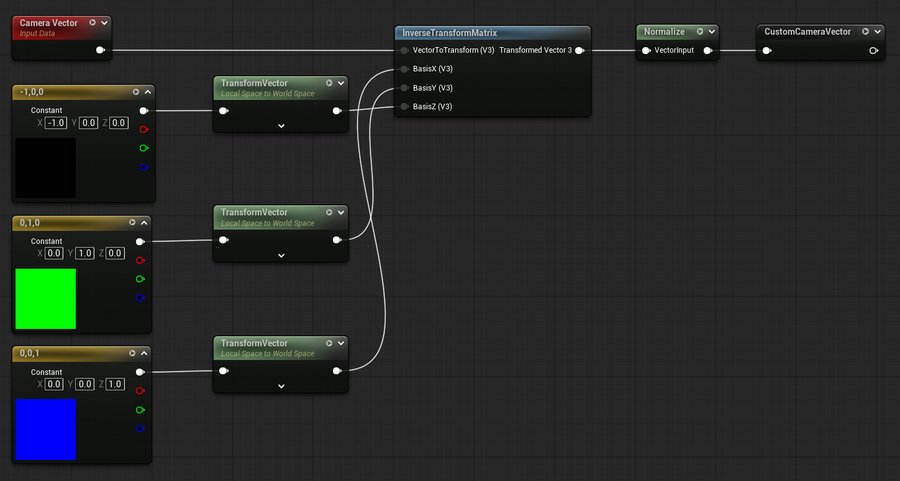Open the Camera Vector header chevron
Image resolution: width=900 pixels, height=481 pixels.
105,22
